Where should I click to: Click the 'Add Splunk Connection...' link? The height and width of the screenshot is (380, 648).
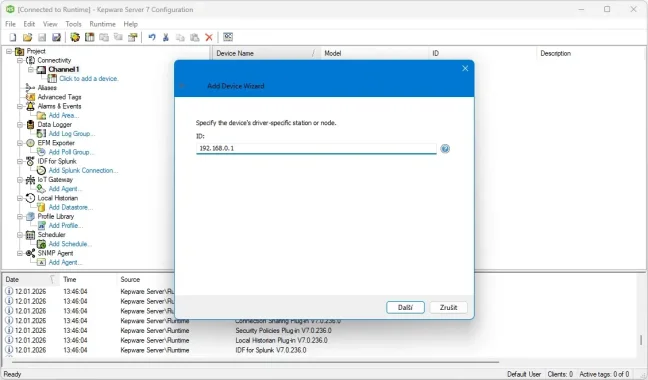[83, 170]
